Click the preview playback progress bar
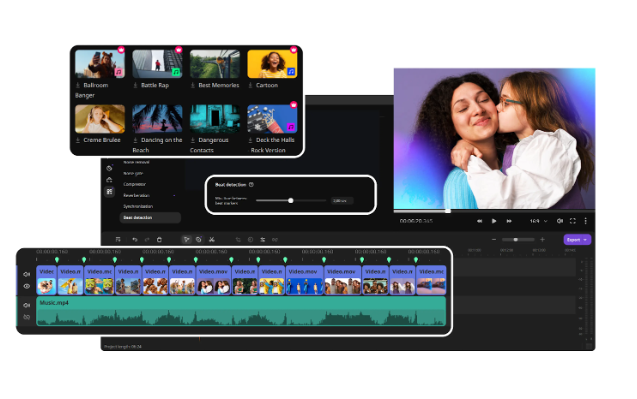The image size is (637, 399). tap(494, 211)
